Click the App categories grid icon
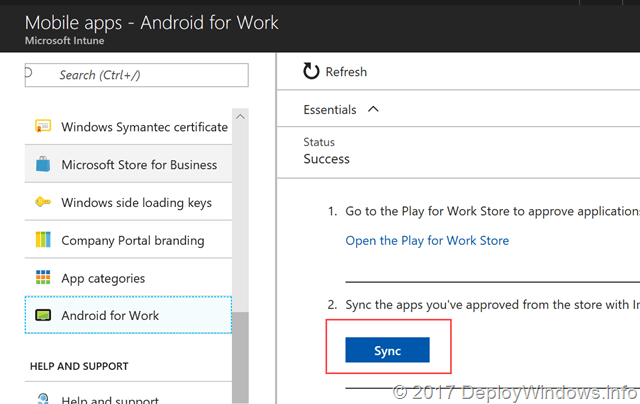This screenshot has height=404, width=640. pyautogui.click(x=43, y=278)
